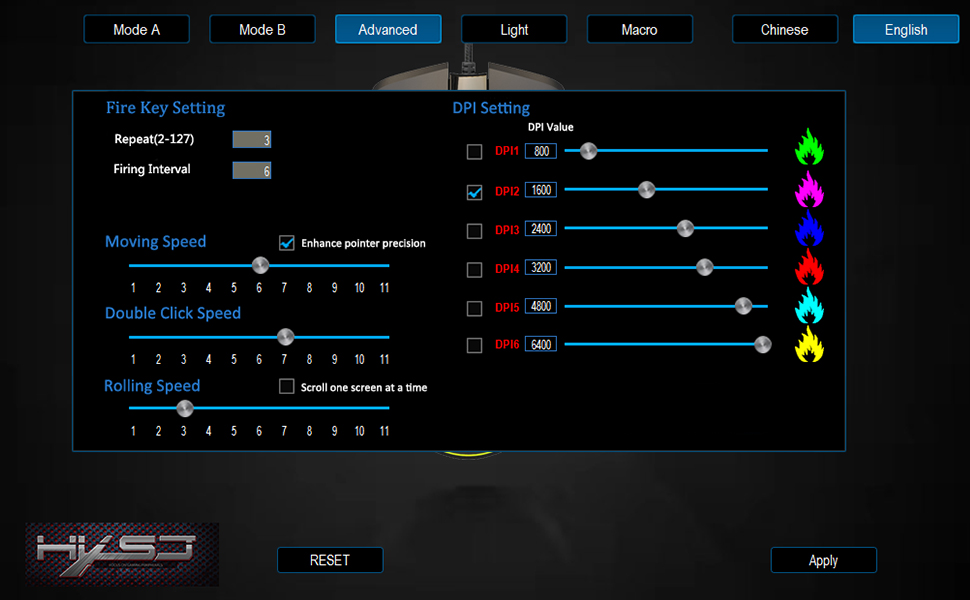Switch language to Chinese
This screenshot has width=970, height=600.
(x=785, y=29)
